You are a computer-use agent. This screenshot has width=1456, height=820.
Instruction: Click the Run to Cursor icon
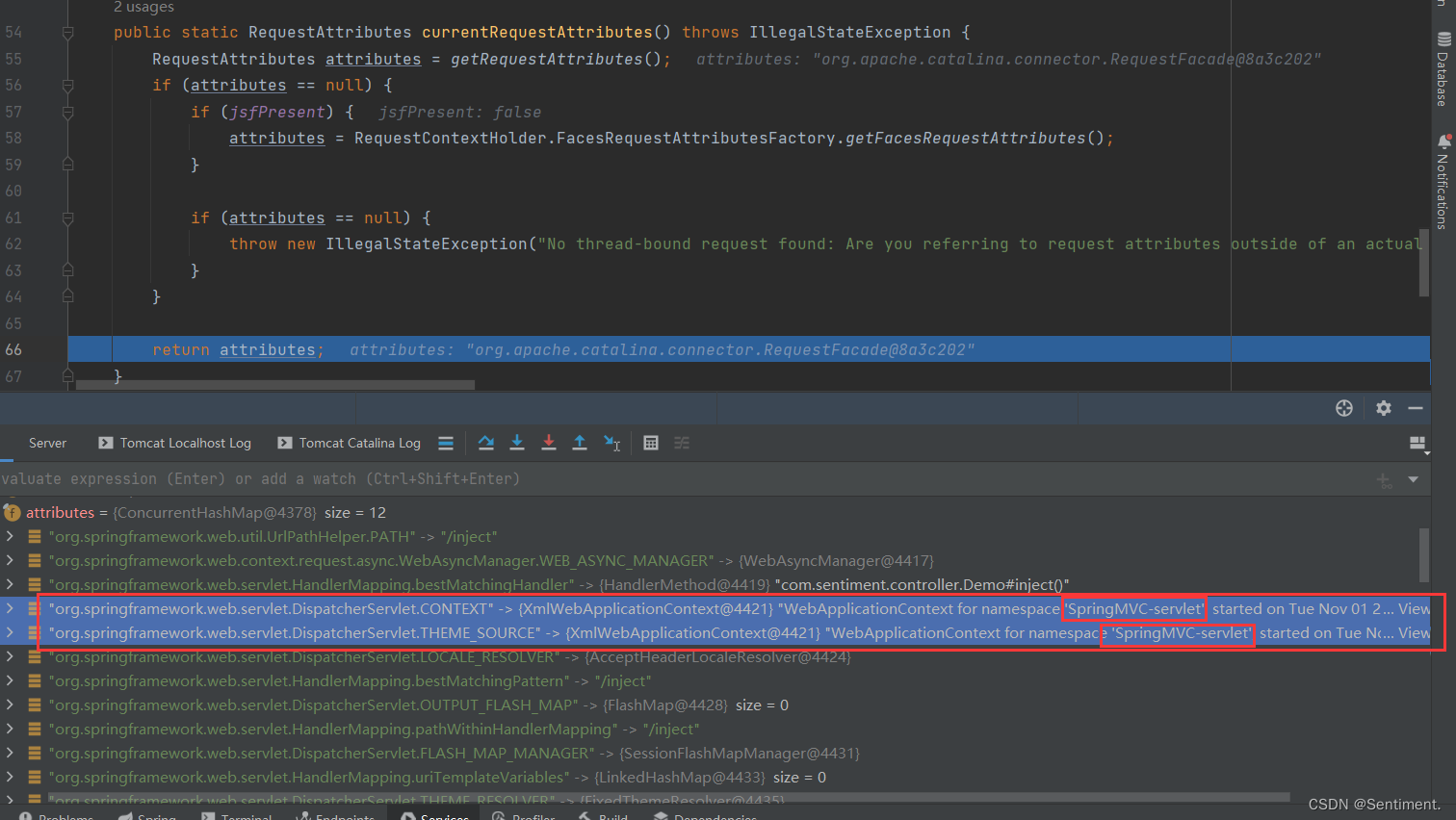coord(612,443)
